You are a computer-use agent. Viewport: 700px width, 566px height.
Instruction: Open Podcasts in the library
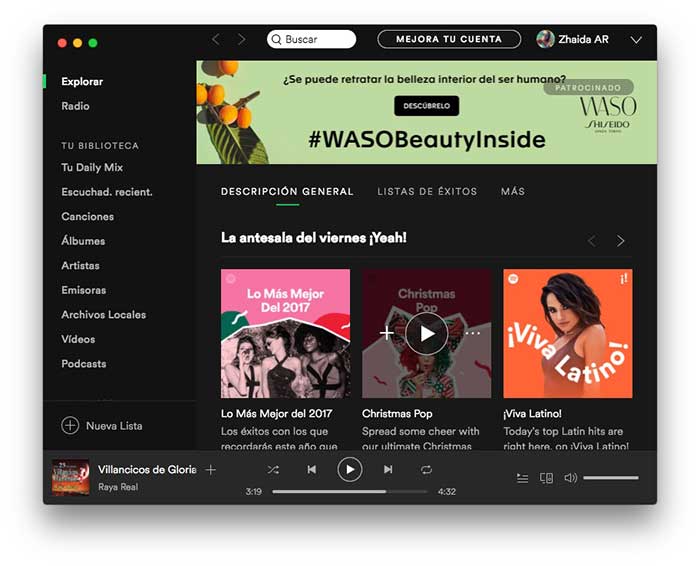pos(83,364)
